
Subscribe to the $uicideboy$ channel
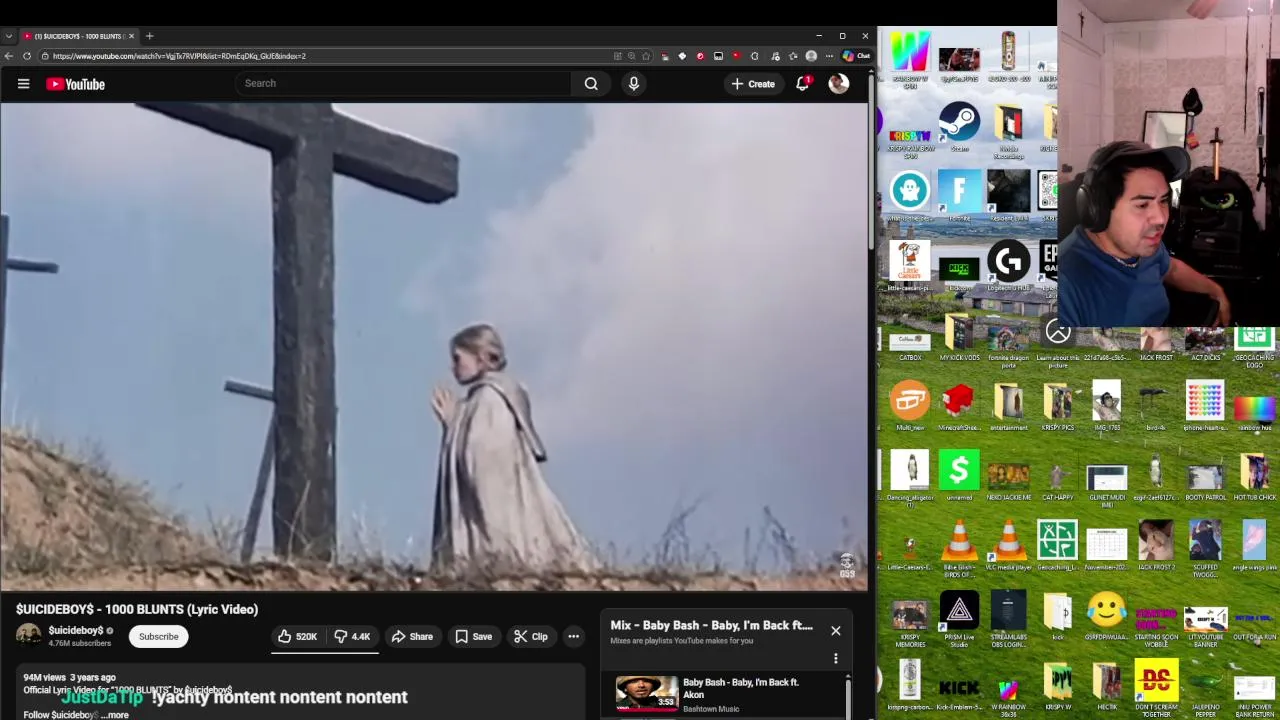(158, 637)
